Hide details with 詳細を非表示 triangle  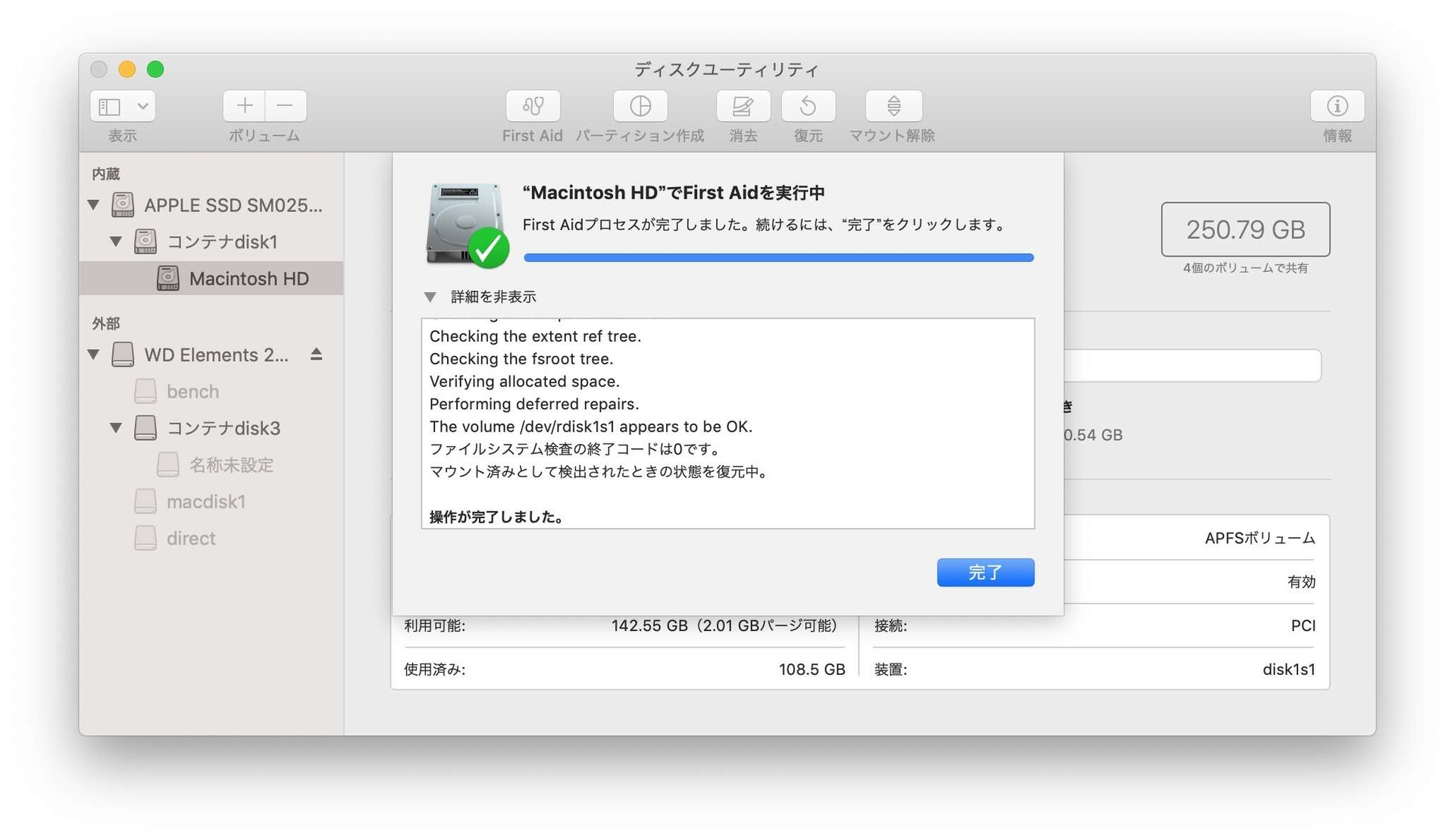click(430, 297)
